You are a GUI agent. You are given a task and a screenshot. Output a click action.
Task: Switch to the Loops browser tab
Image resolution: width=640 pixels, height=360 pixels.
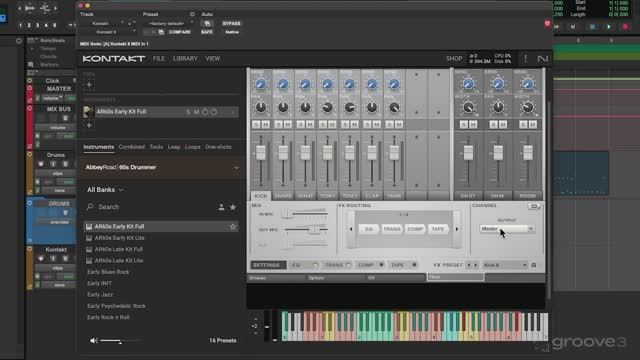pyautogui.click(x=192, y=147)
